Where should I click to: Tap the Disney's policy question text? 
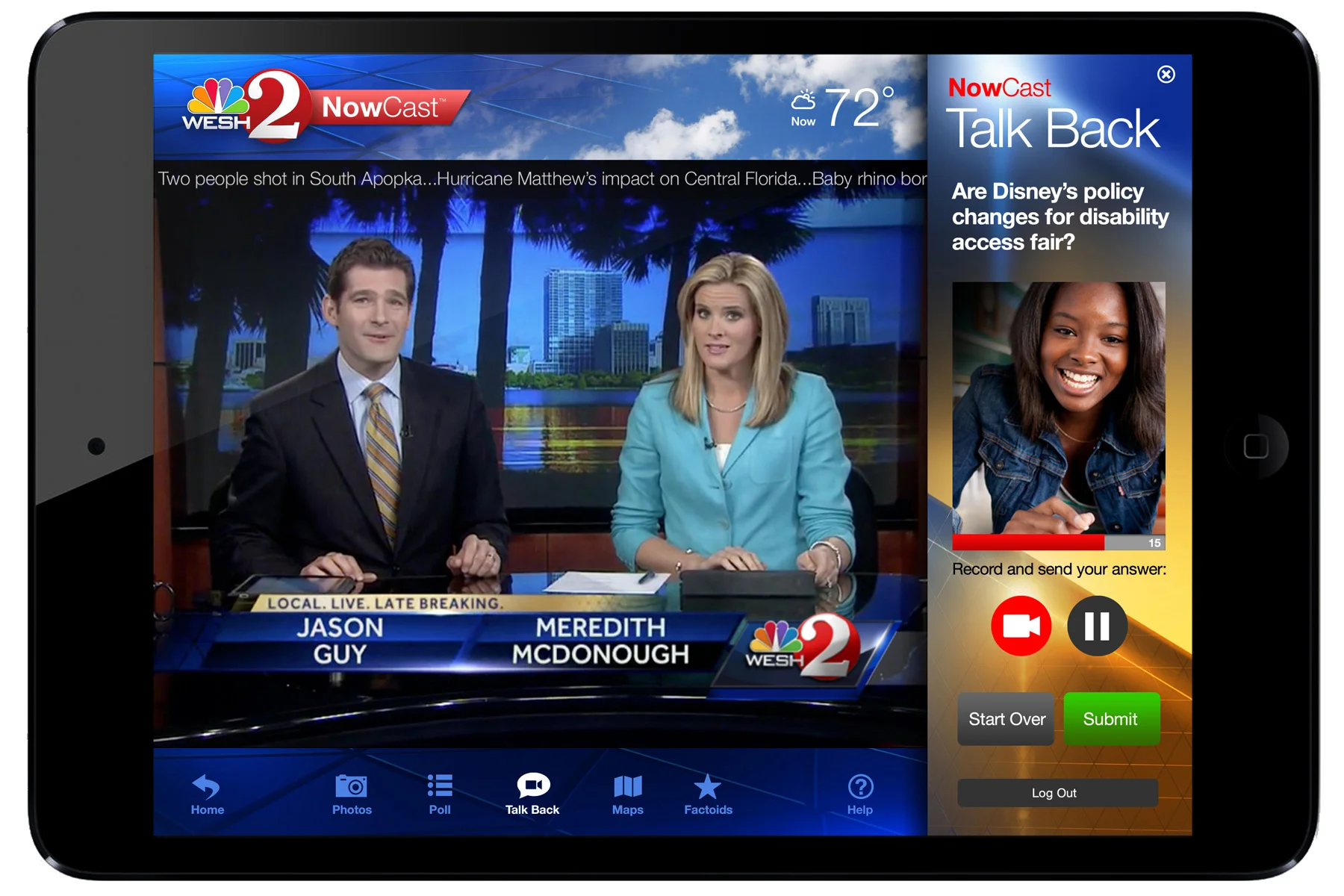point(1060,217)
